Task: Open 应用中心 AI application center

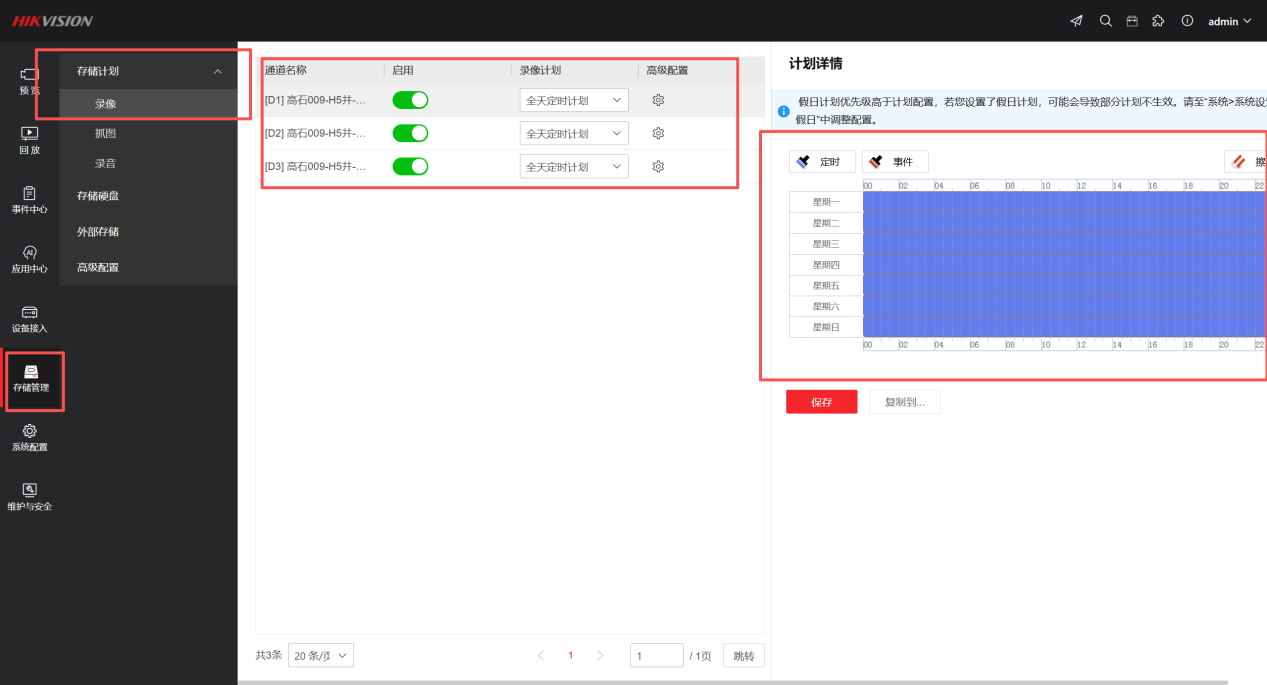Action: pyautogui.click(x=29, y=259)
